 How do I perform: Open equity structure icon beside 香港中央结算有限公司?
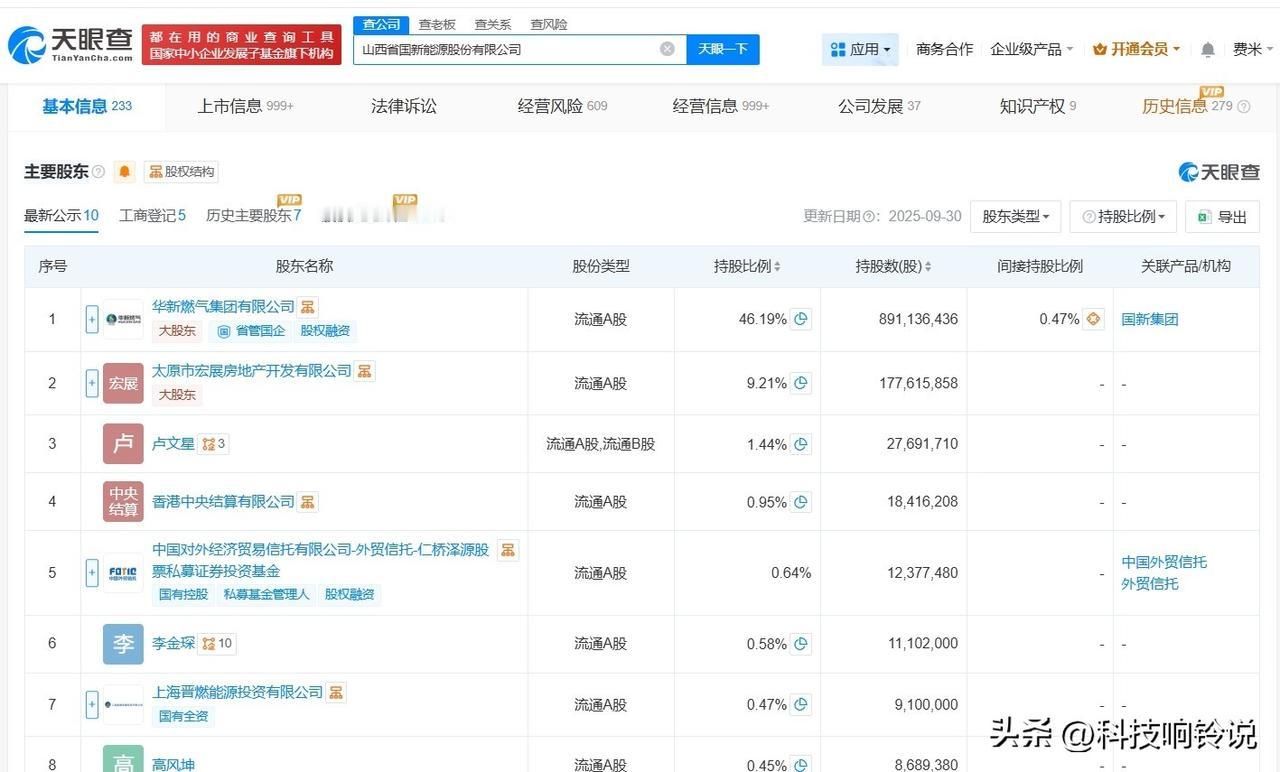[308, 502]
